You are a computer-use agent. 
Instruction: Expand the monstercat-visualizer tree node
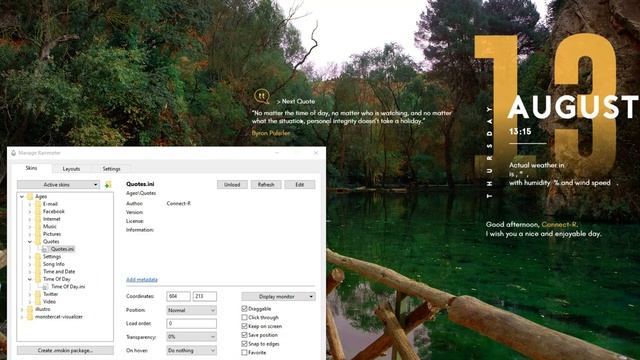pos(22,317)
